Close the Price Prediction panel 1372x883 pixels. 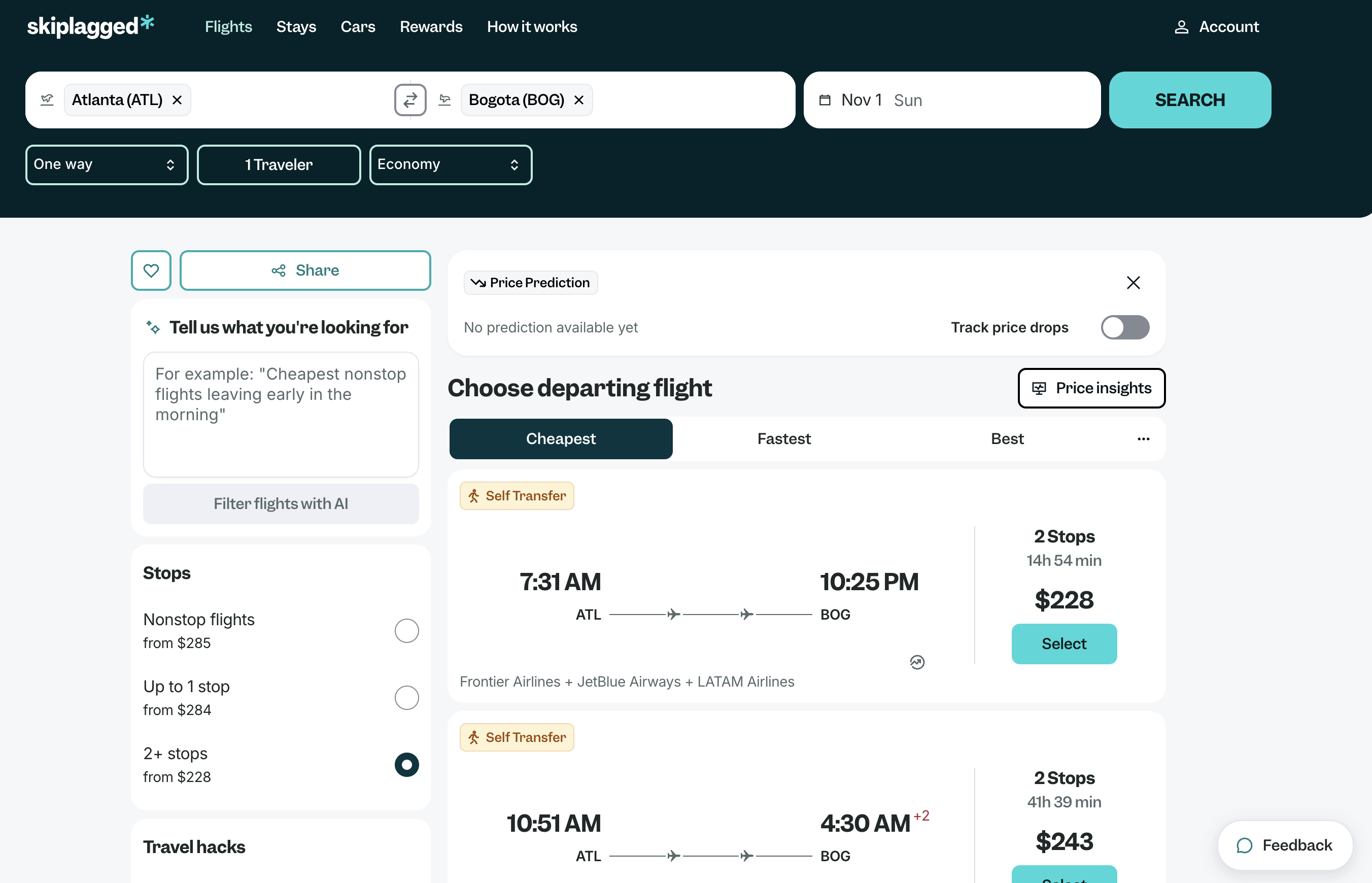coord(1133,283)
